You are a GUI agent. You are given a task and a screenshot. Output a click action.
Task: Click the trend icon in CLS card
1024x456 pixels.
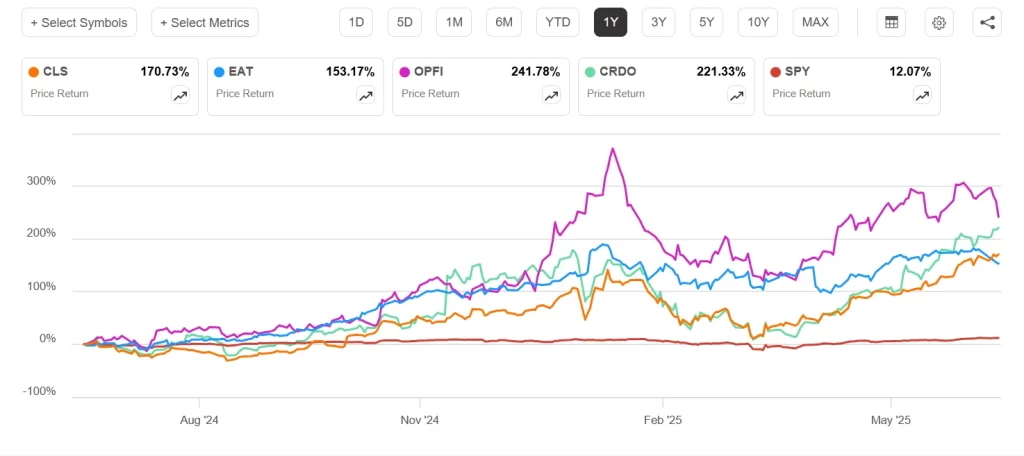tap(180, 95)
